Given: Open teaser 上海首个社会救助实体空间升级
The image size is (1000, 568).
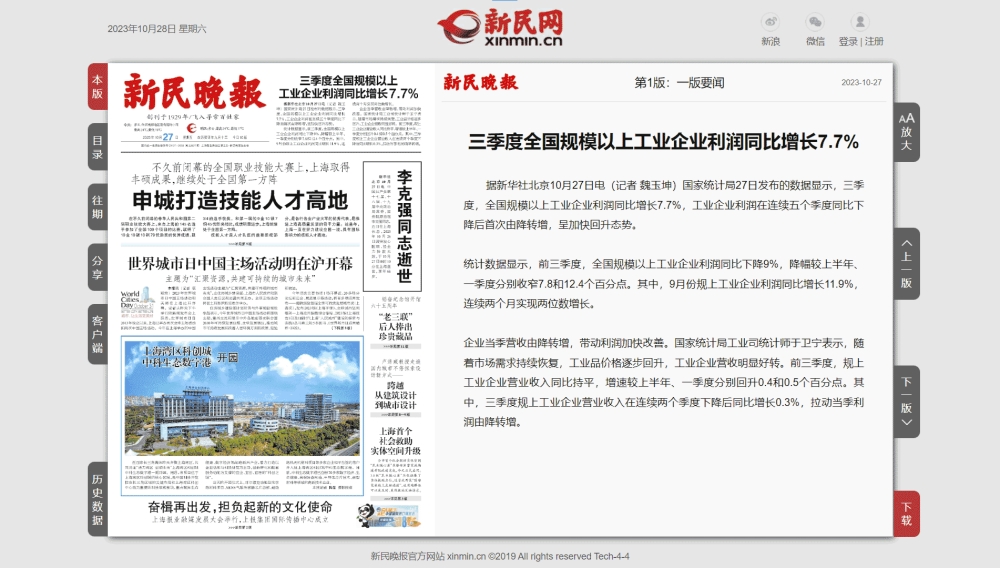Looking at the screenshot, I should pos(395,441).
